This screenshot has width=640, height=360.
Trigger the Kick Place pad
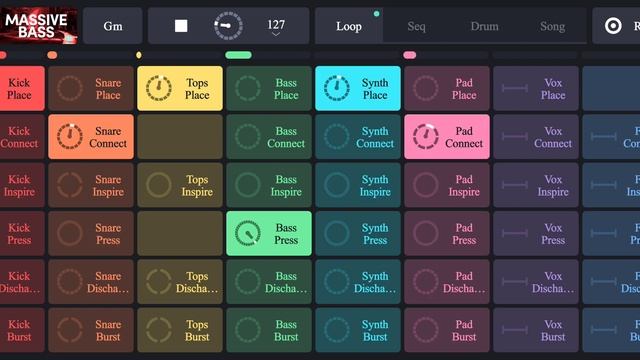coord(22,89)
